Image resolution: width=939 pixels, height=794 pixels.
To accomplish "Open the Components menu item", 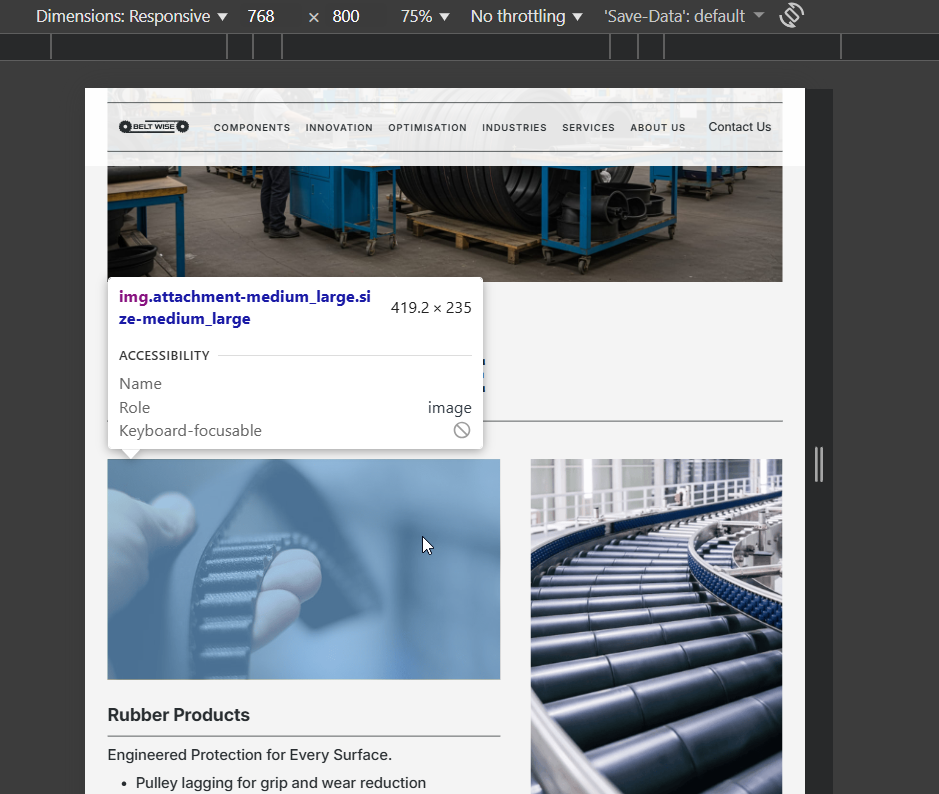I will pyautogui.click(x=252, y=128).
